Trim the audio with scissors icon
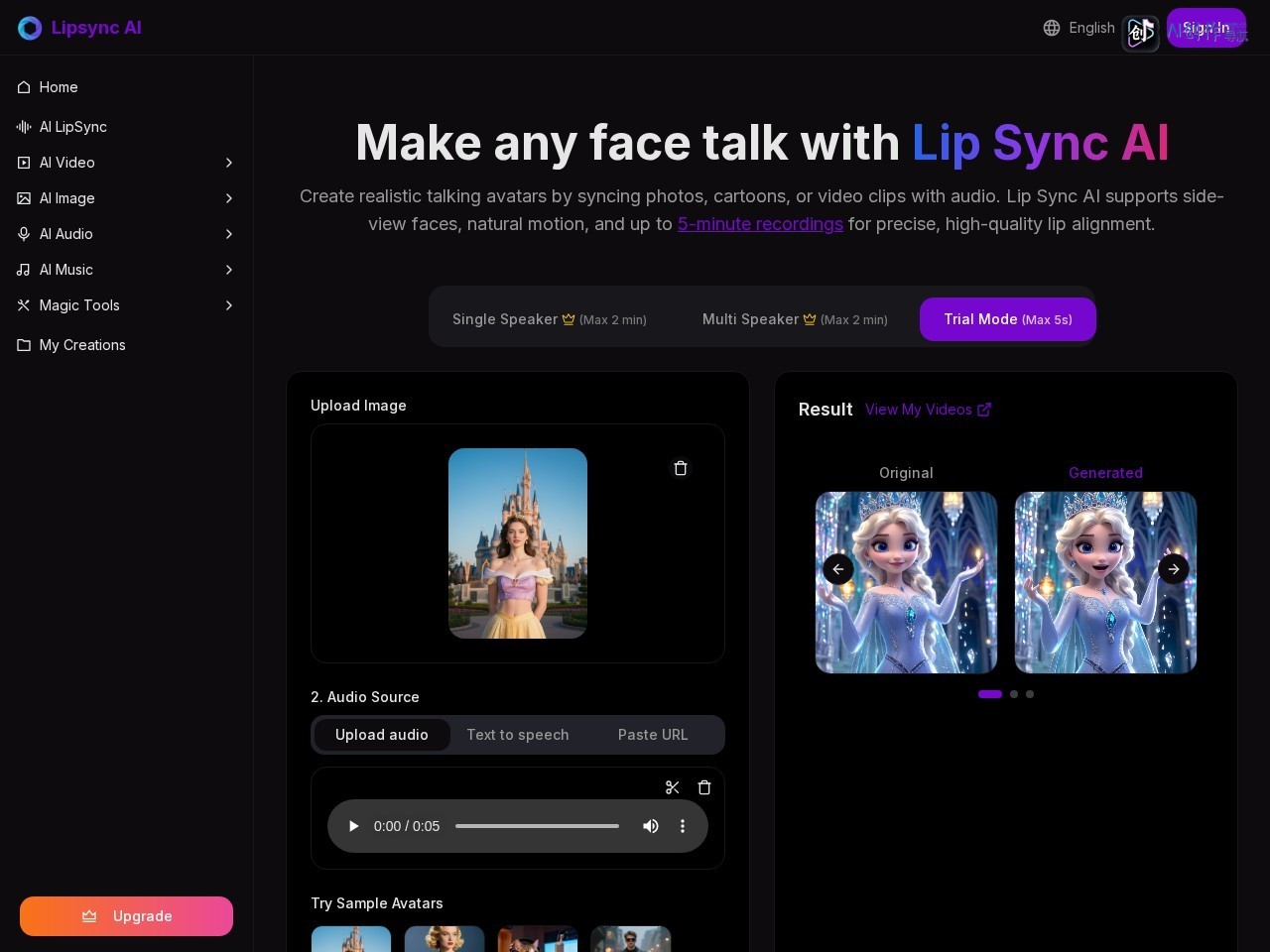Screen dimensions: 1270x952 pos(673,787)
